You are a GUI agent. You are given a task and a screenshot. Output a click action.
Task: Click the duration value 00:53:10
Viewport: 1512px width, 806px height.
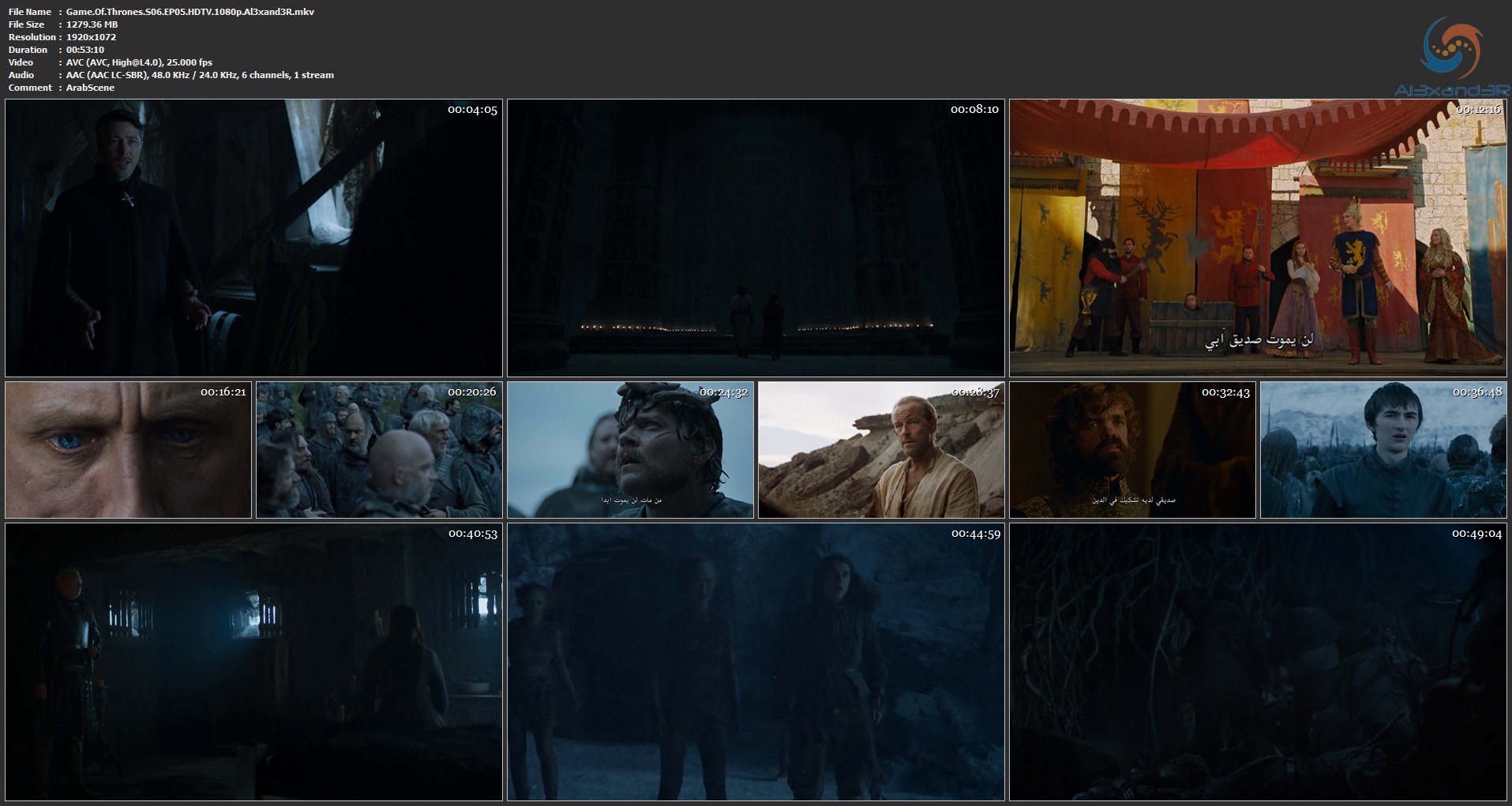(84, 50)
